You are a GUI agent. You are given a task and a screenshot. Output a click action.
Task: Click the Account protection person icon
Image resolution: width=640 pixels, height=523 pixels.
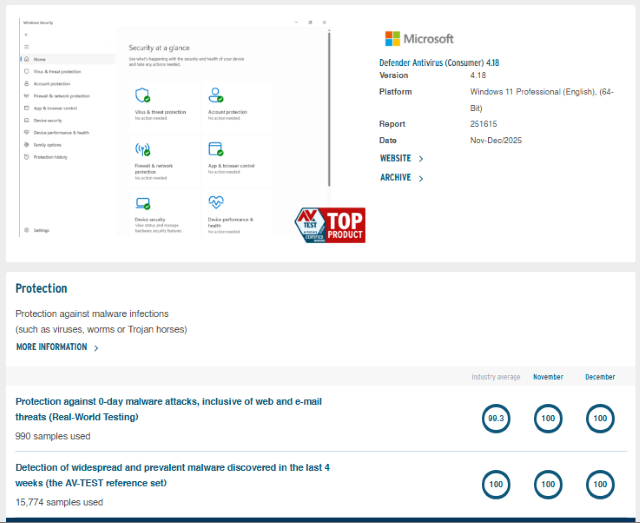215,95
